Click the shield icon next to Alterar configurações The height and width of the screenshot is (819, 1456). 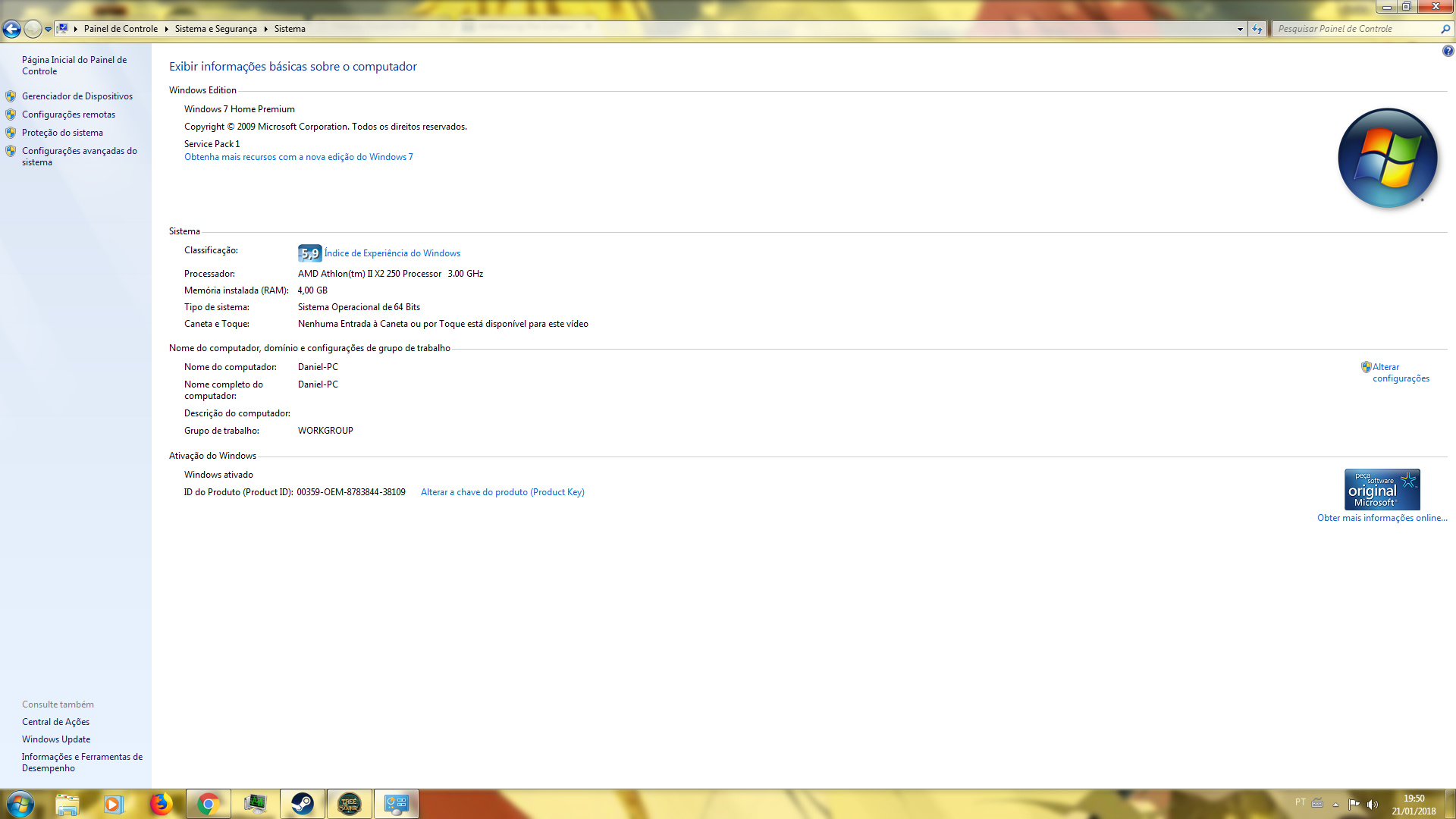click(1366, 367)
